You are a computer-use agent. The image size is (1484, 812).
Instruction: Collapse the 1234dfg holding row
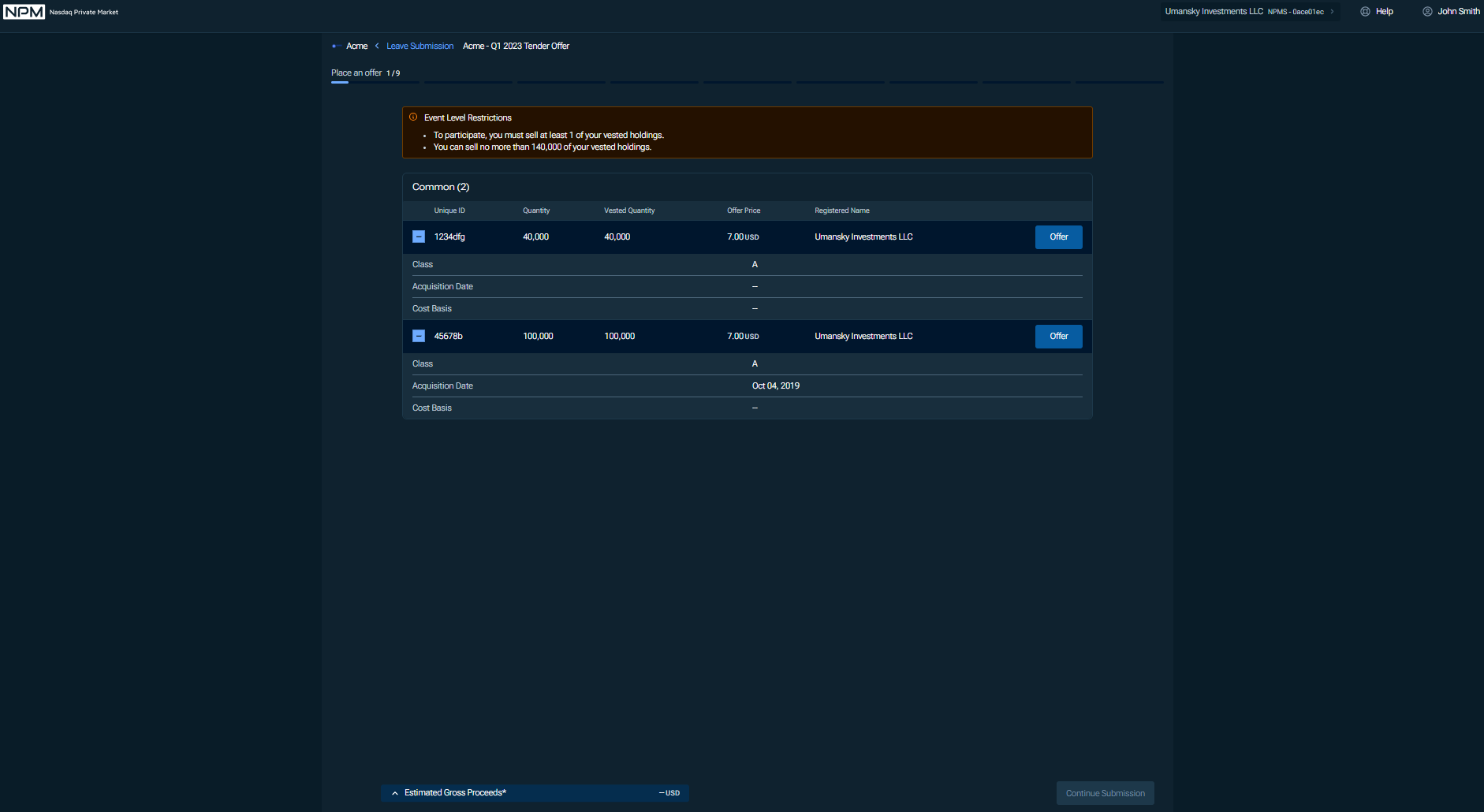click(419, 237)
